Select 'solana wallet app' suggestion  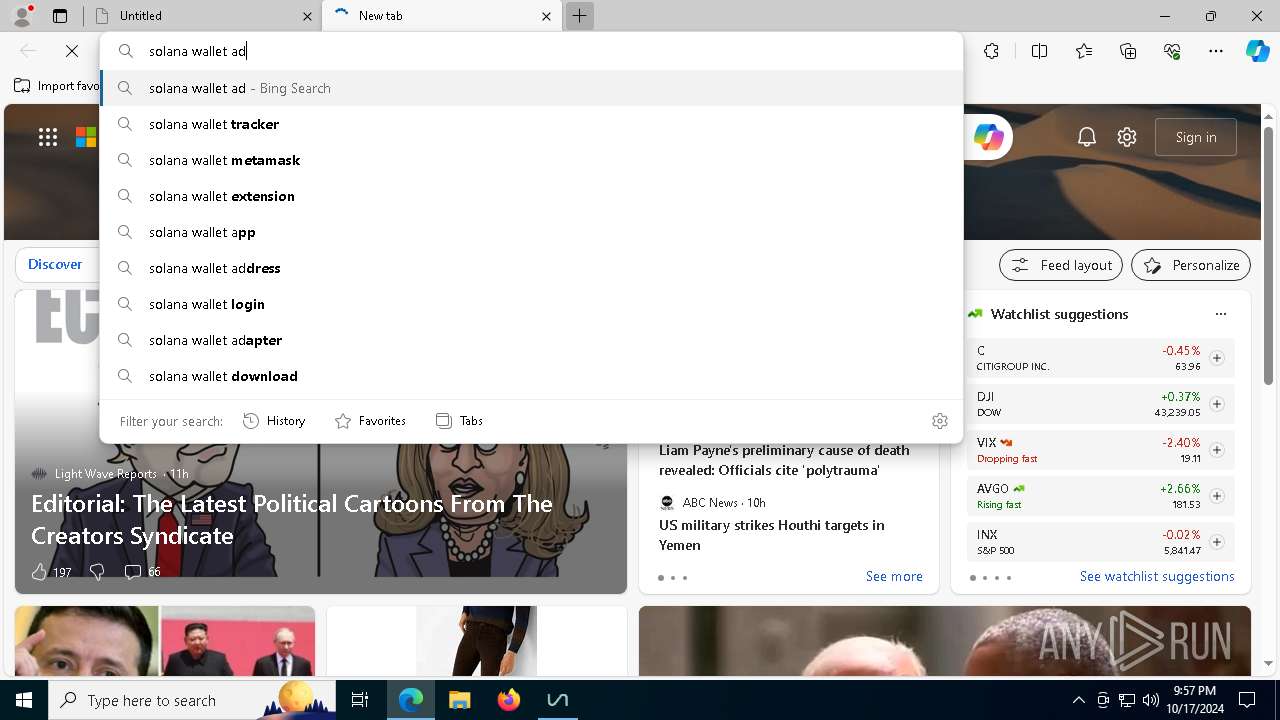pos(531,232)
